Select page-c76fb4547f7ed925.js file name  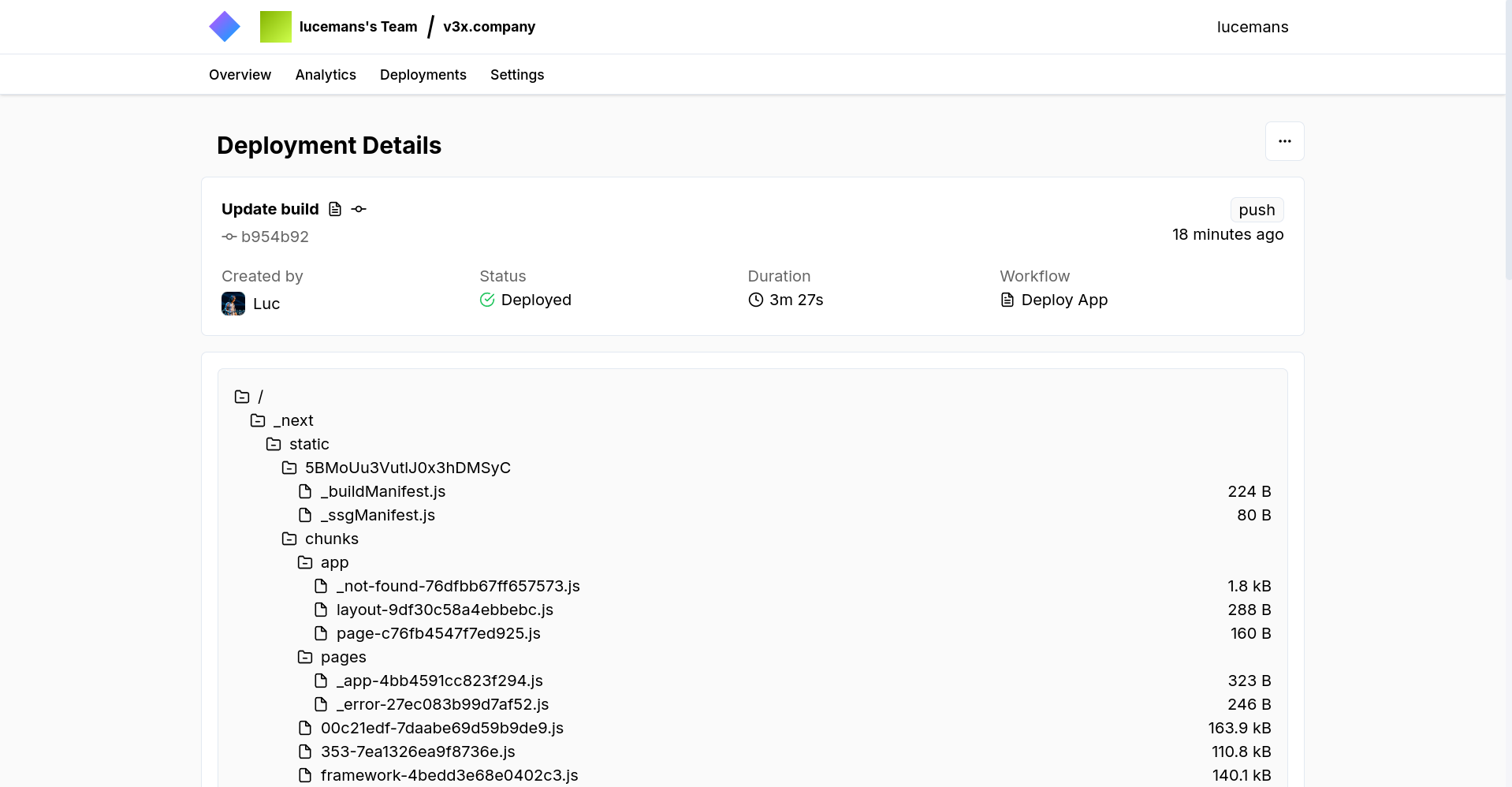tap(438, 633)
